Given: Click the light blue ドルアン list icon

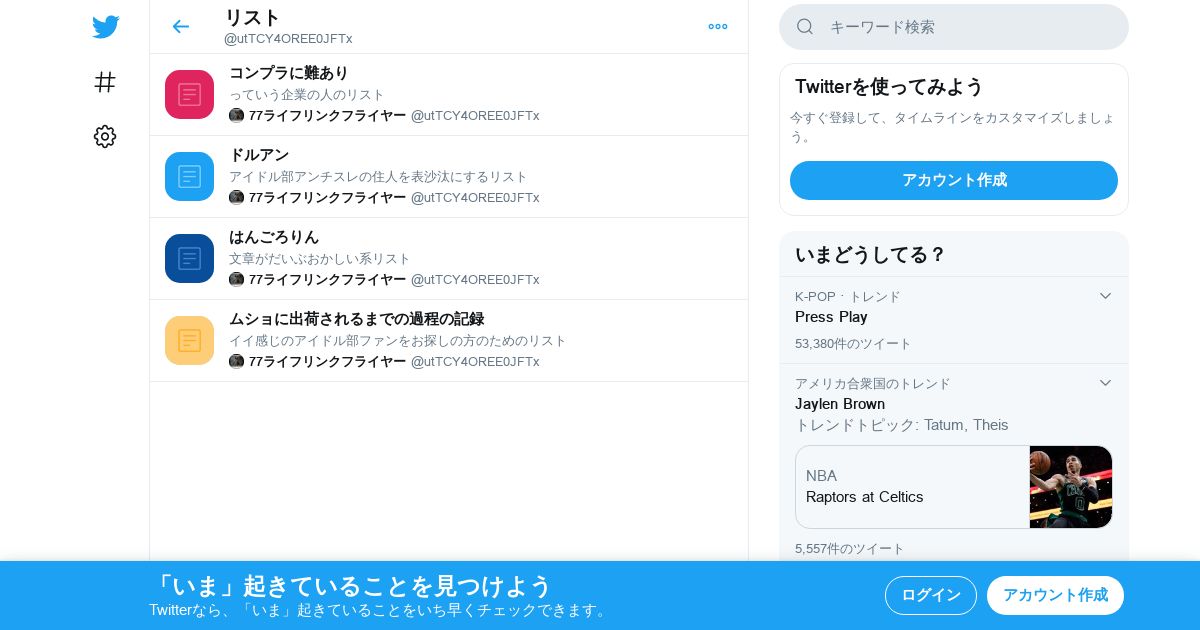Looking at the screenshot, I should (x=189, y=176).
